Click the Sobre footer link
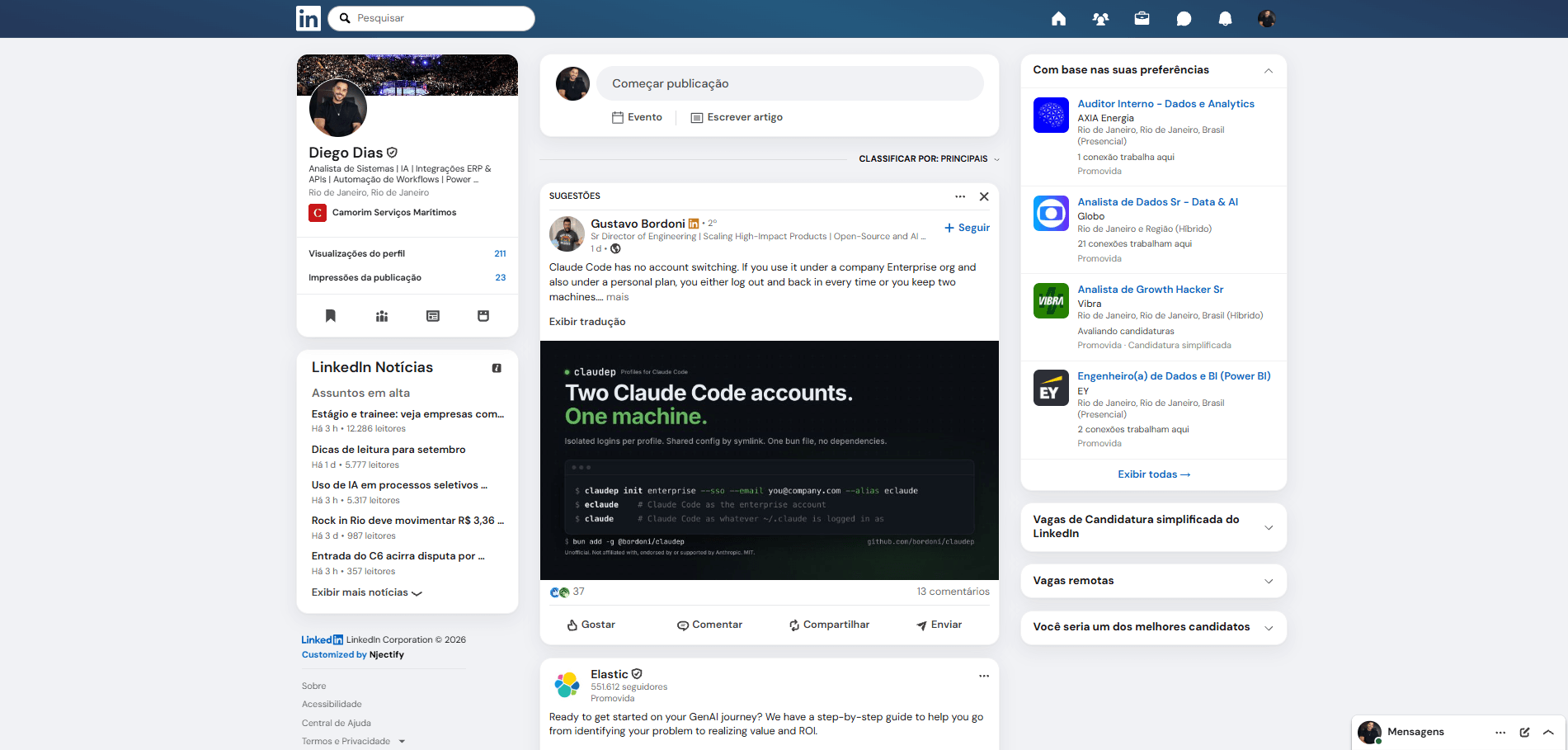This screenshot has height=750, width=1568. point(313,686)
